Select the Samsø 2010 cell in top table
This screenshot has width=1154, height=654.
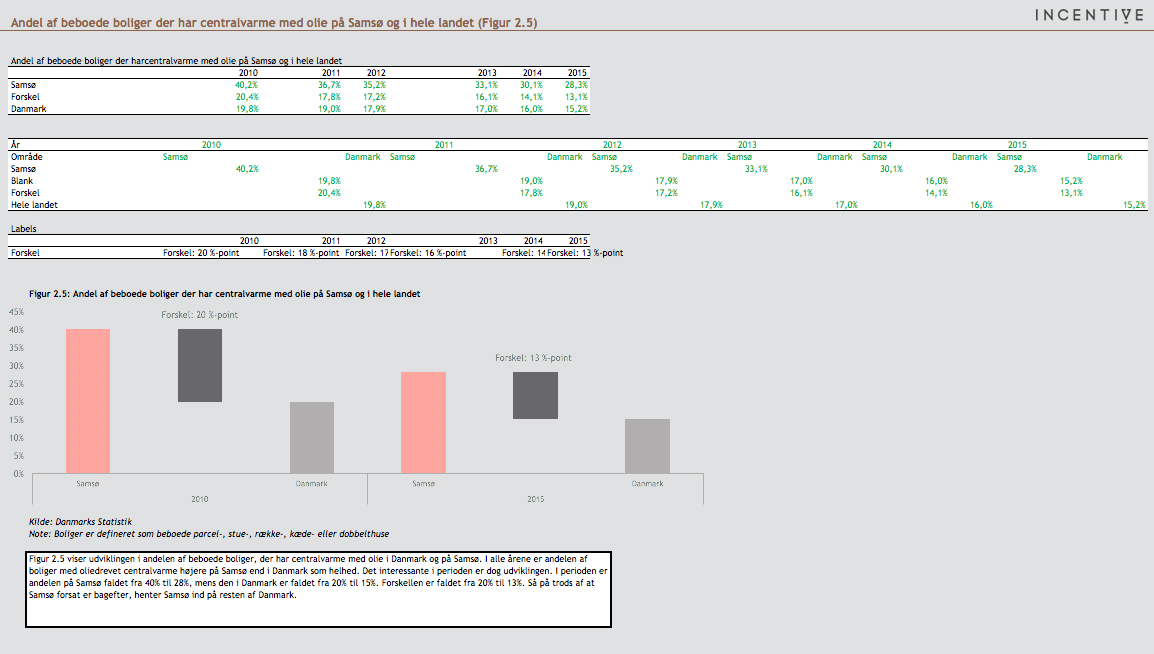tap(246, 85)
